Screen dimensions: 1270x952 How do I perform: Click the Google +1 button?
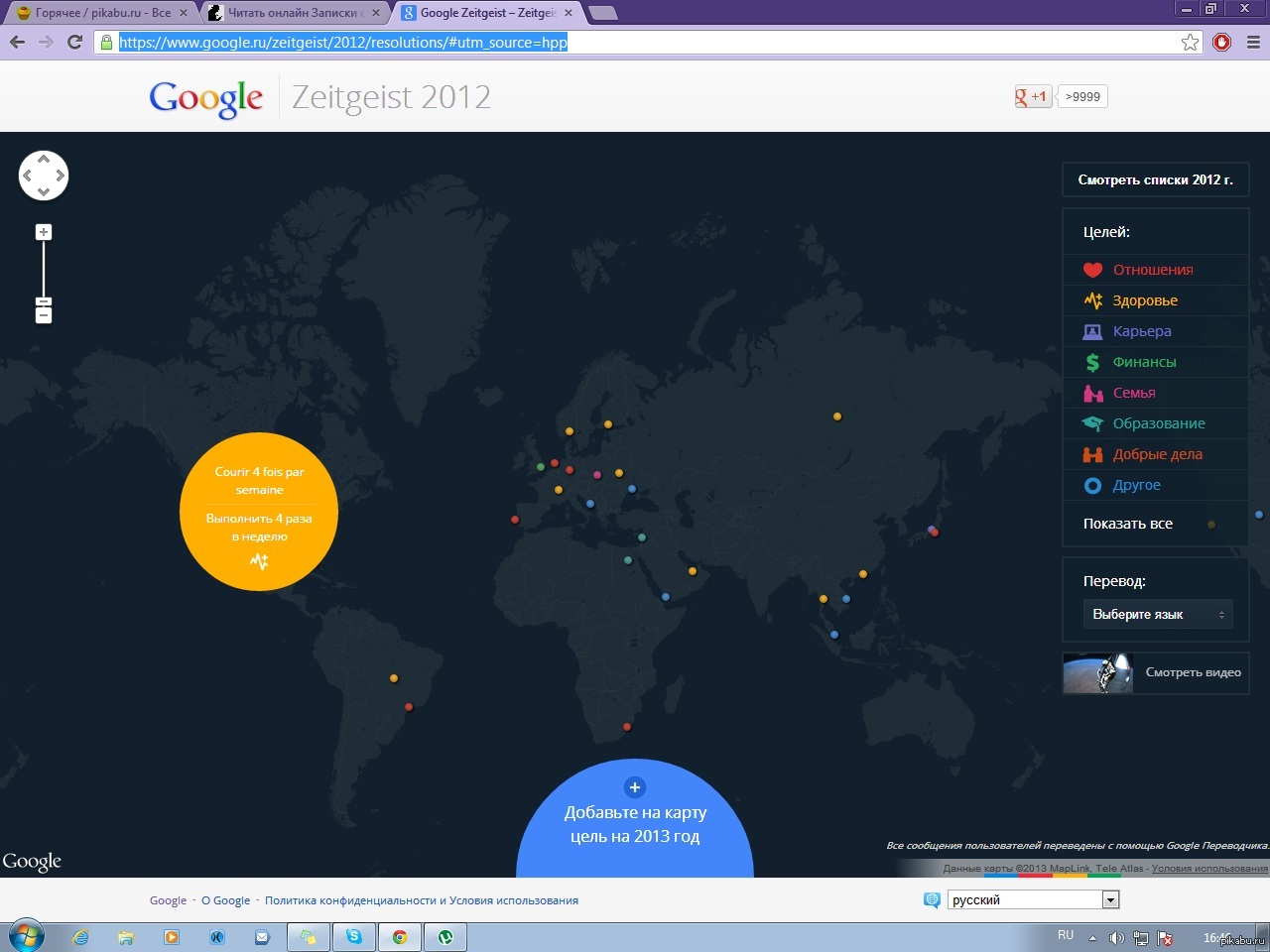(1032, 96)
